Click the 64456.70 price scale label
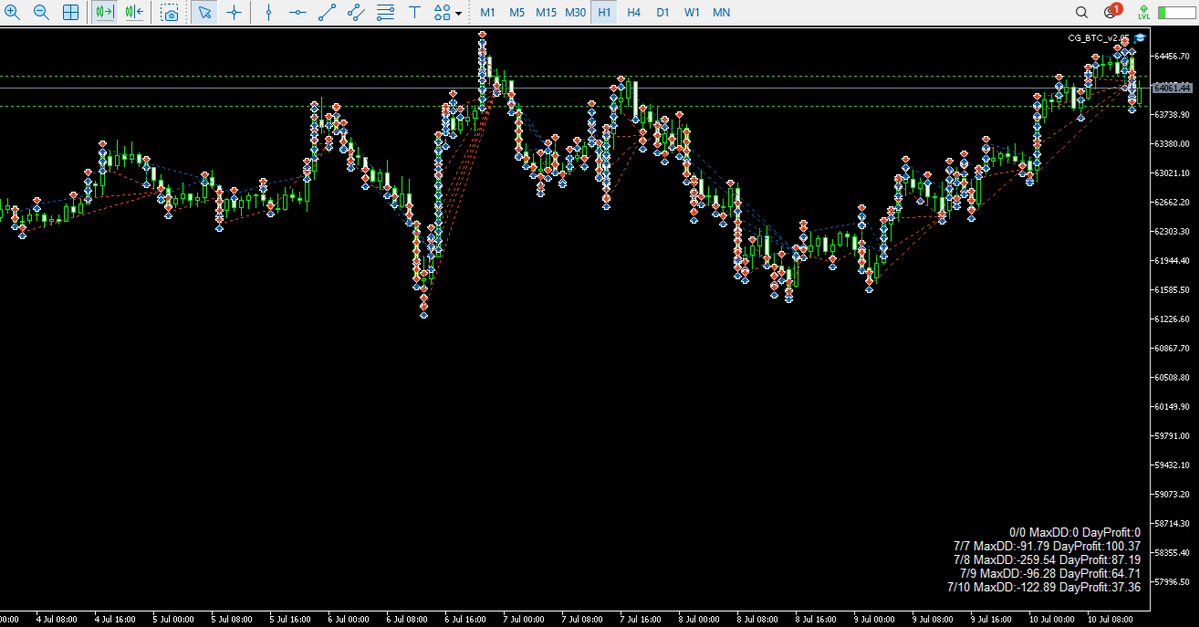The height and width of the screenshot is (627, 1199). (x=1171, y=56)
